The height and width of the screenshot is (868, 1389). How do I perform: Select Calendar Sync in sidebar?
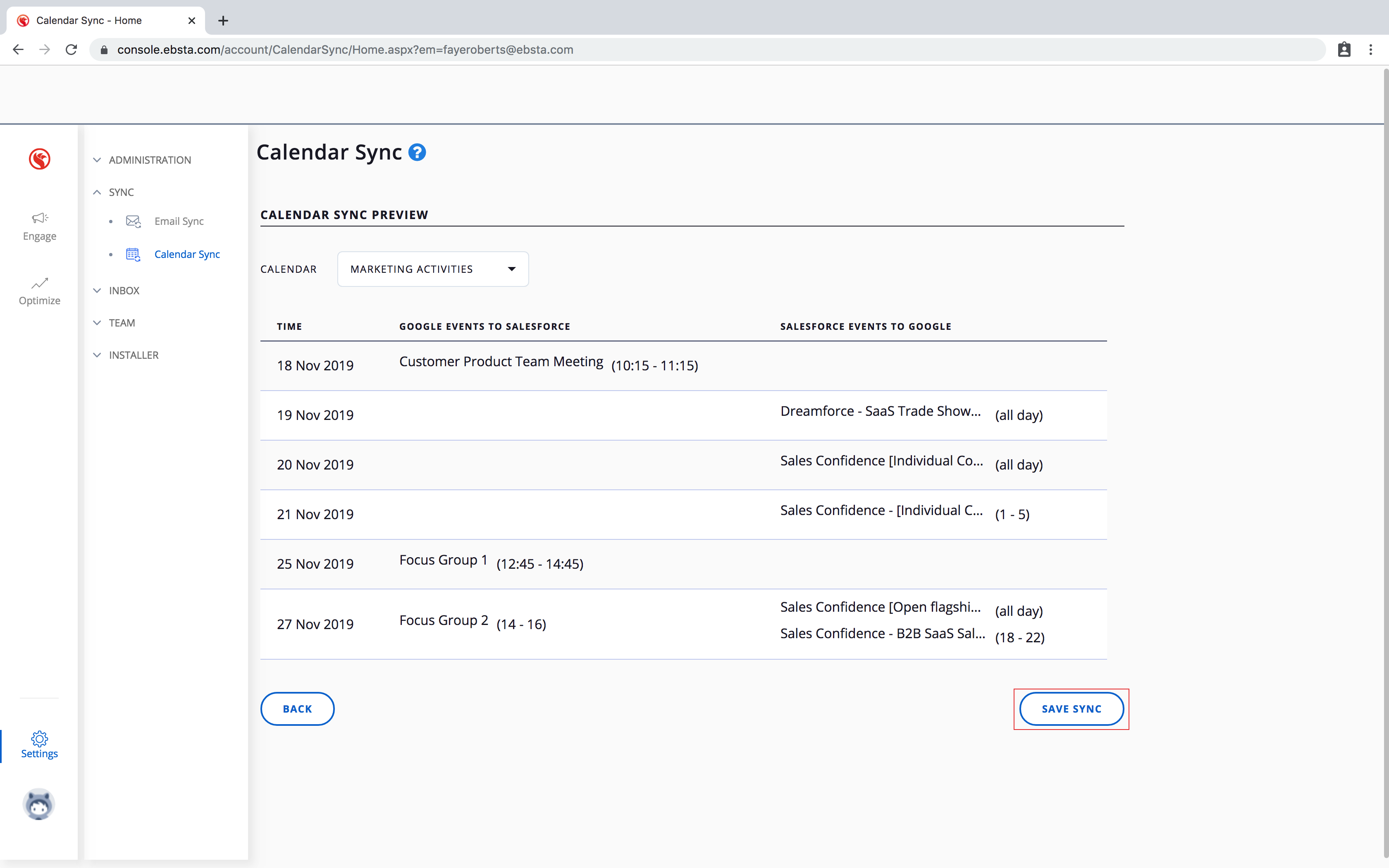(186, 254)
